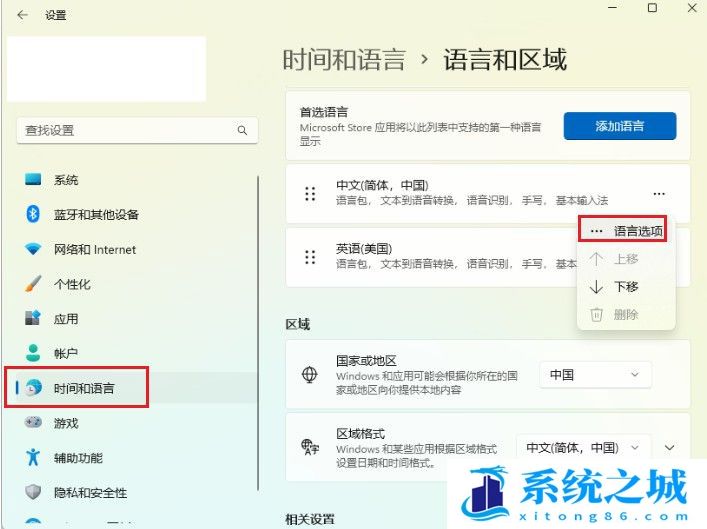Open the 系统 settings category
The width and height of the screenshot is (707, 529).
point(66,180)
